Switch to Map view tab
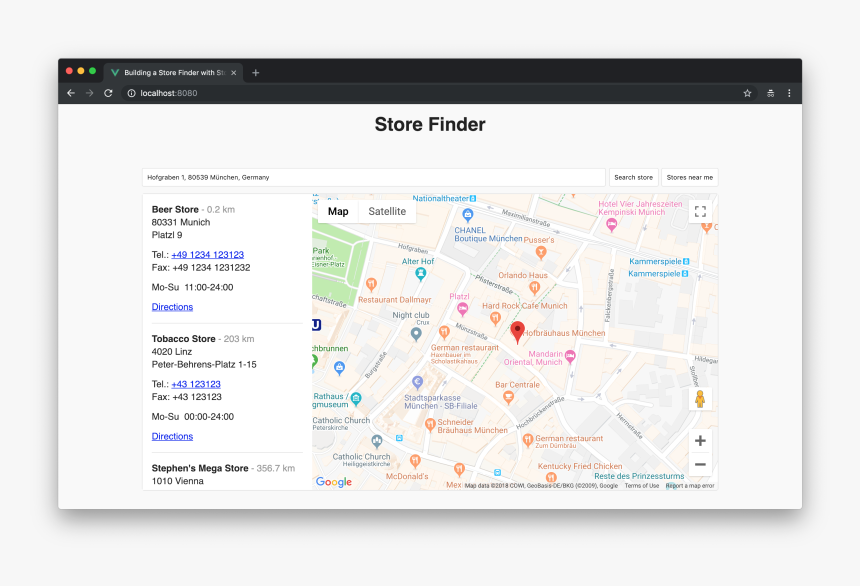860x586 pixels. pos(338,211)
